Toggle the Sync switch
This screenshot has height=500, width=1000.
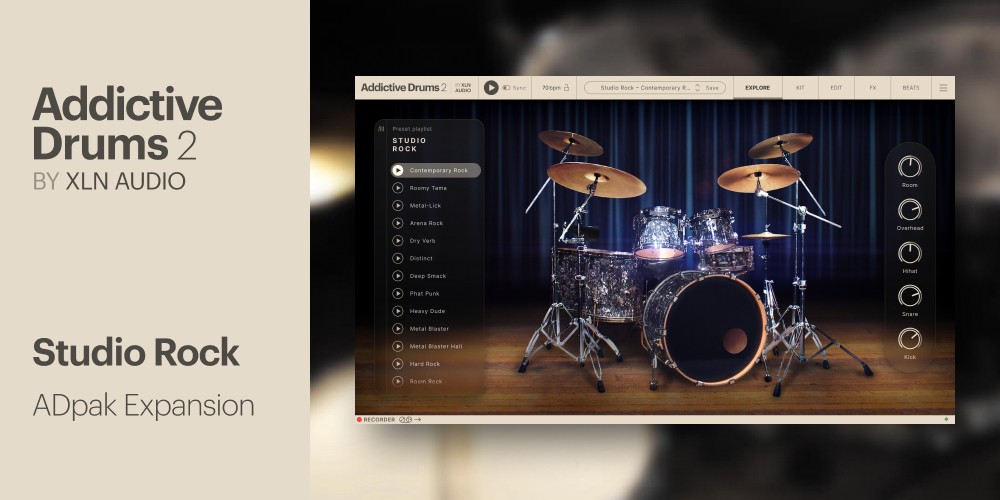tap(507, 88)
